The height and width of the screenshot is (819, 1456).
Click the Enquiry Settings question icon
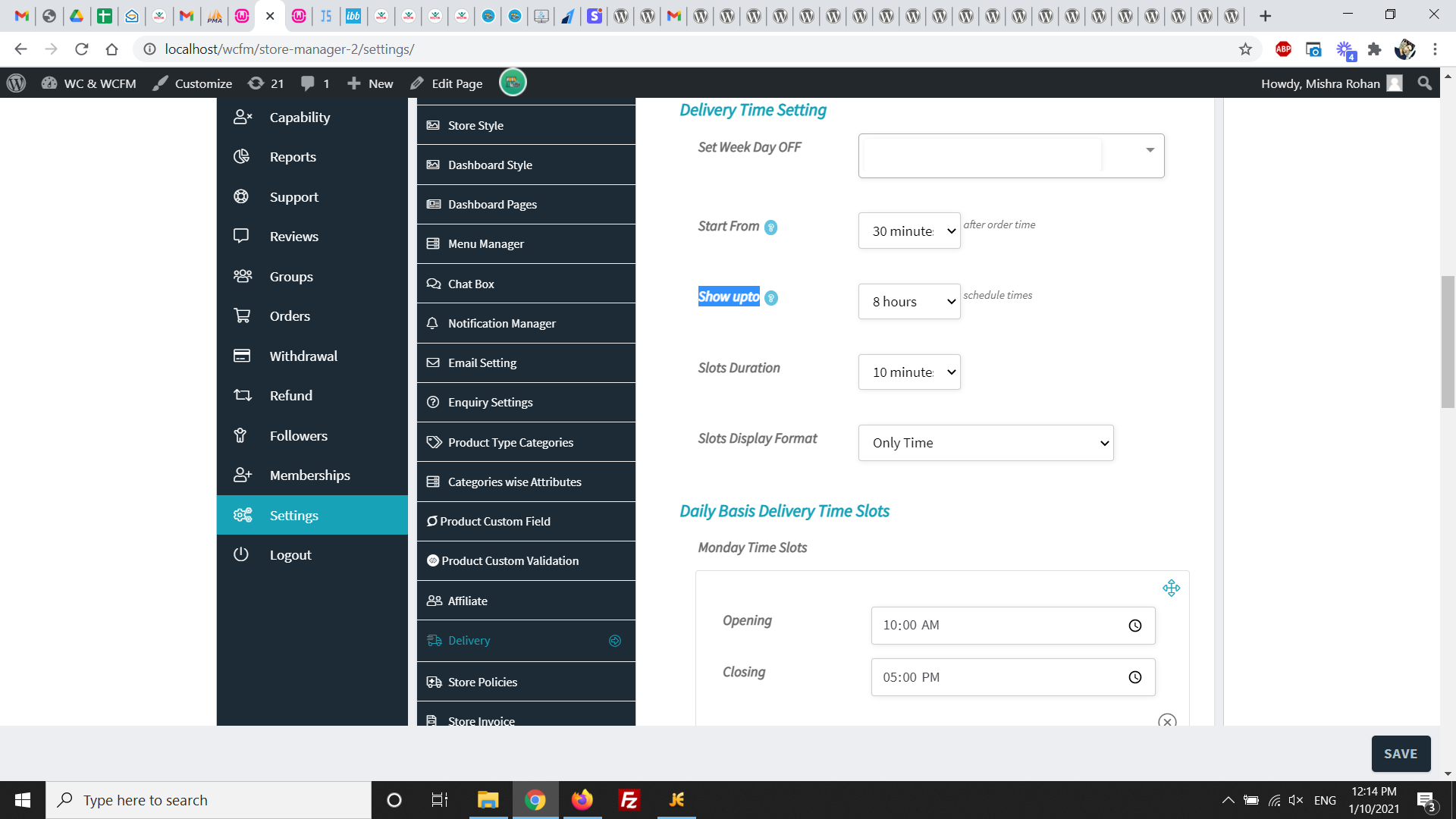pos(433,402)
